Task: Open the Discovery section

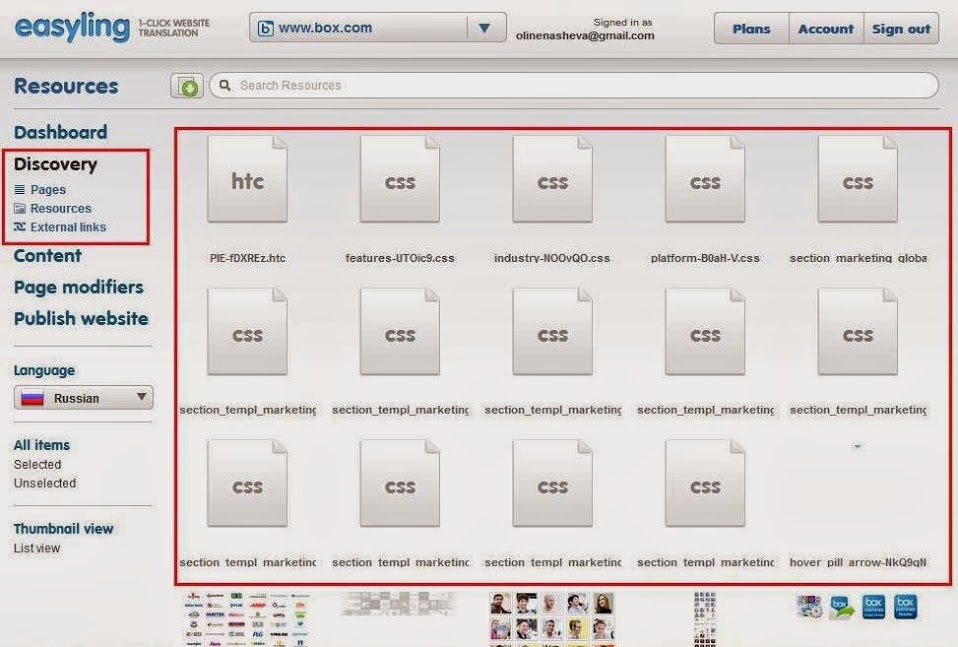Action: pos(56,164)
